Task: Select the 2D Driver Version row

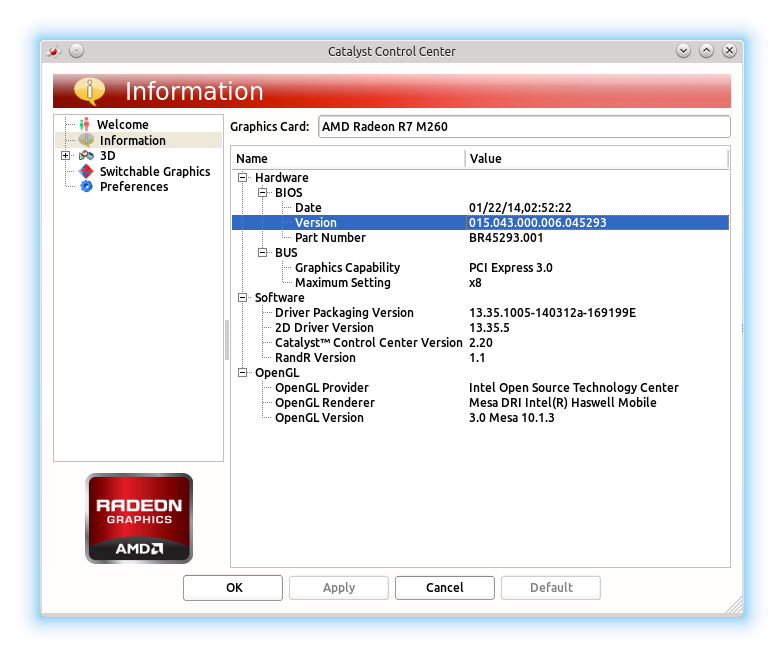Action: coord(480,328)
